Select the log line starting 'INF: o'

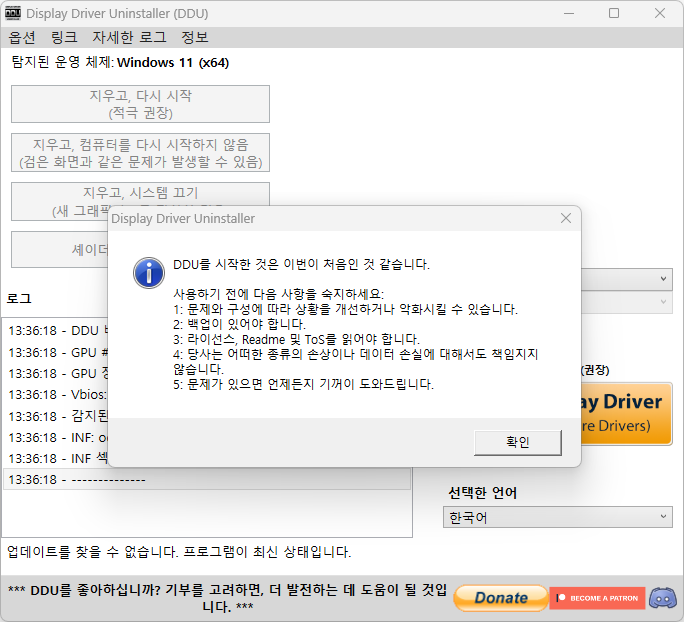tap(57, 437)
